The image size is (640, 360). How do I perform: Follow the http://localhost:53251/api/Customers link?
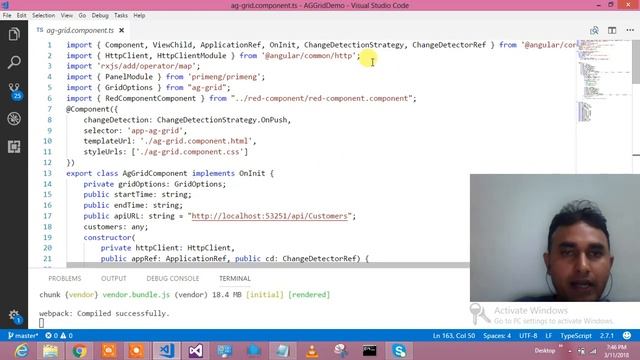pyautogui.click(x=269, y=216)
